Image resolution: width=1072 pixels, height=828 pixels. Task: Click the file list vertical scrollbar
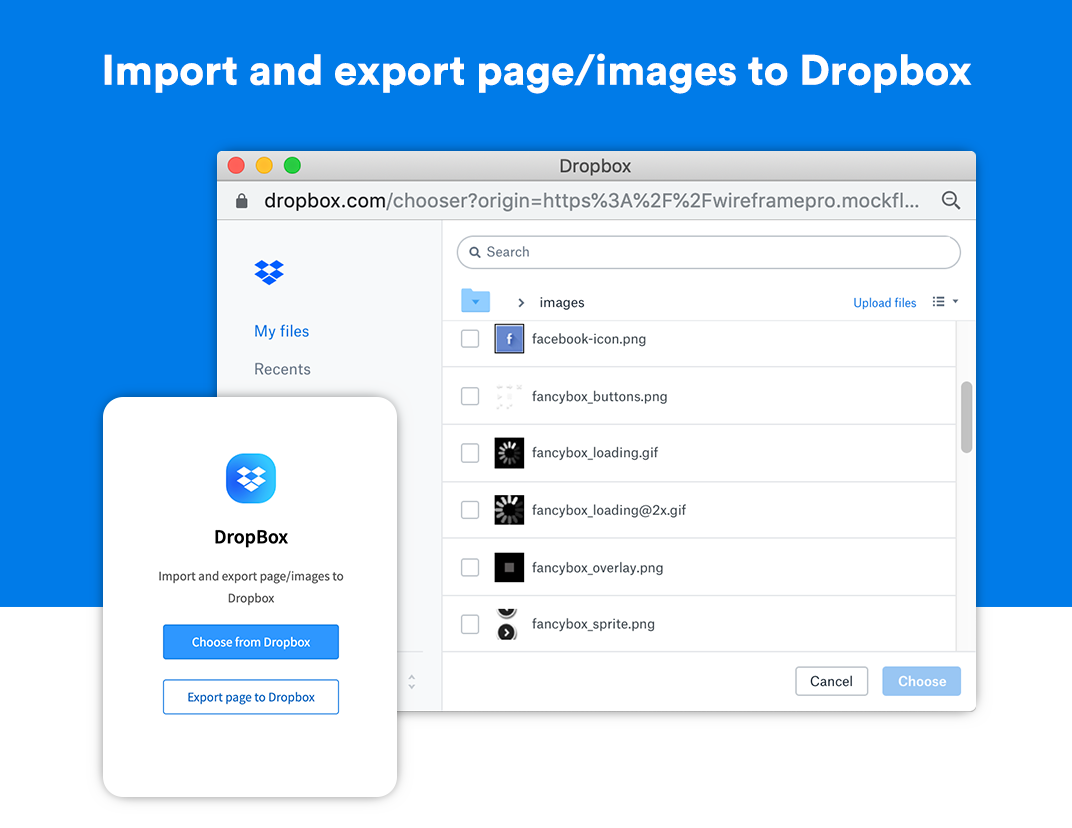coord(966,417)
